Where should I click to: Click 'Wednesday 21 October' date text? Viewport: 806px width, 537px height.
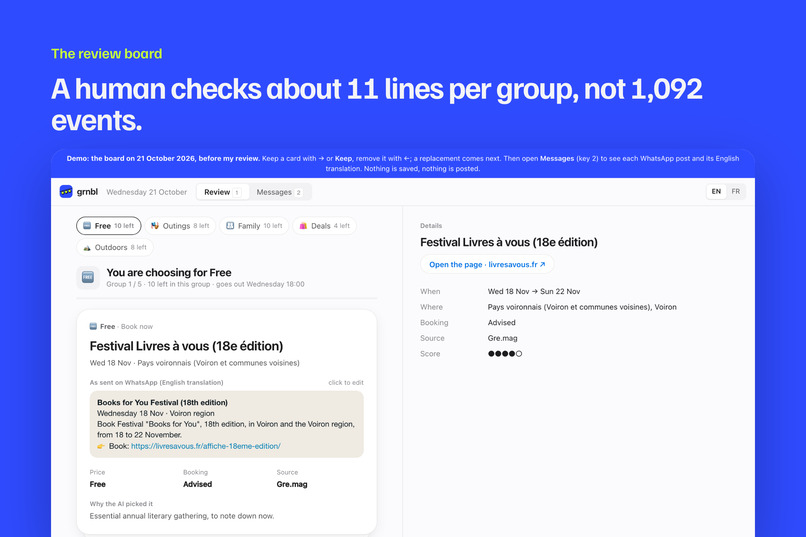click(x=146, y=192)
